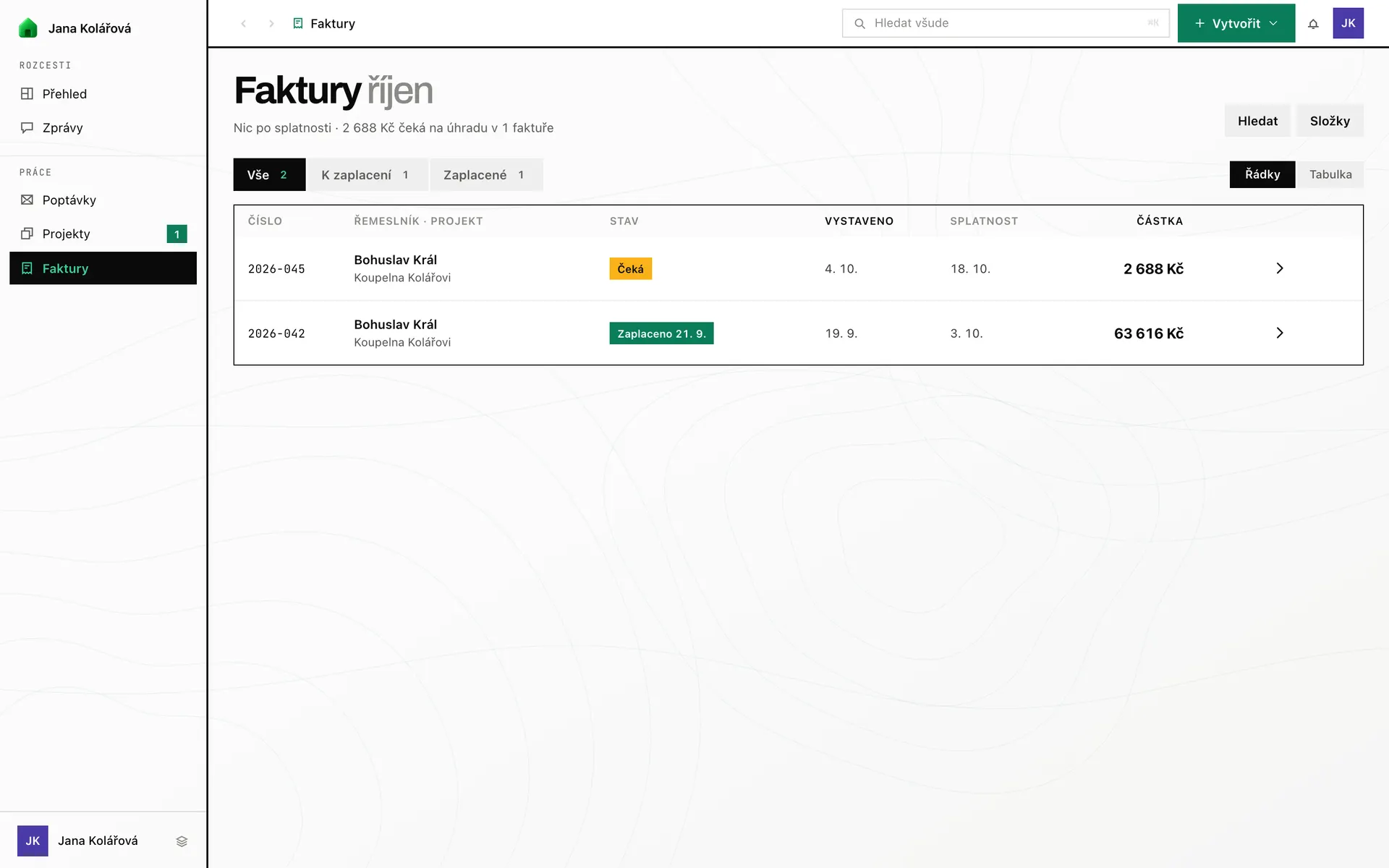Open invoice 2026-045 via its chevron

coord(1279,268)
